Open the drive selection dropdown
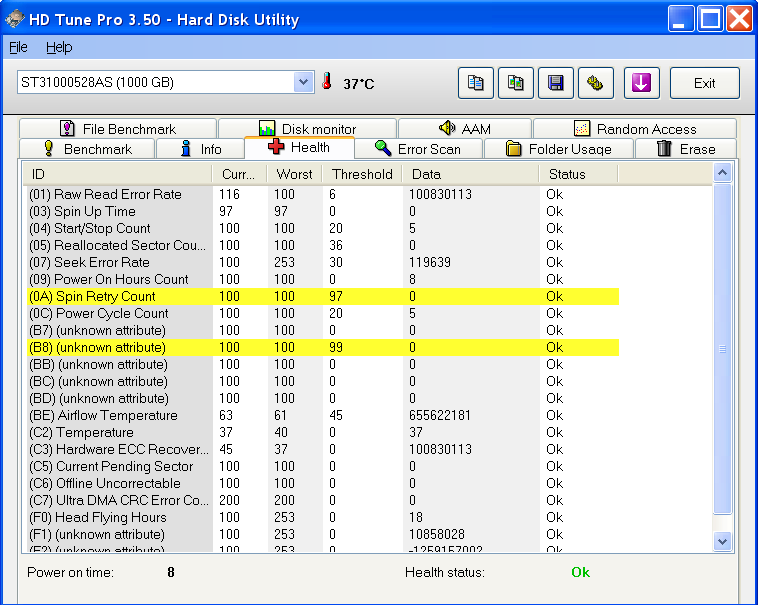The image size is (758, 605). point(304,83)
